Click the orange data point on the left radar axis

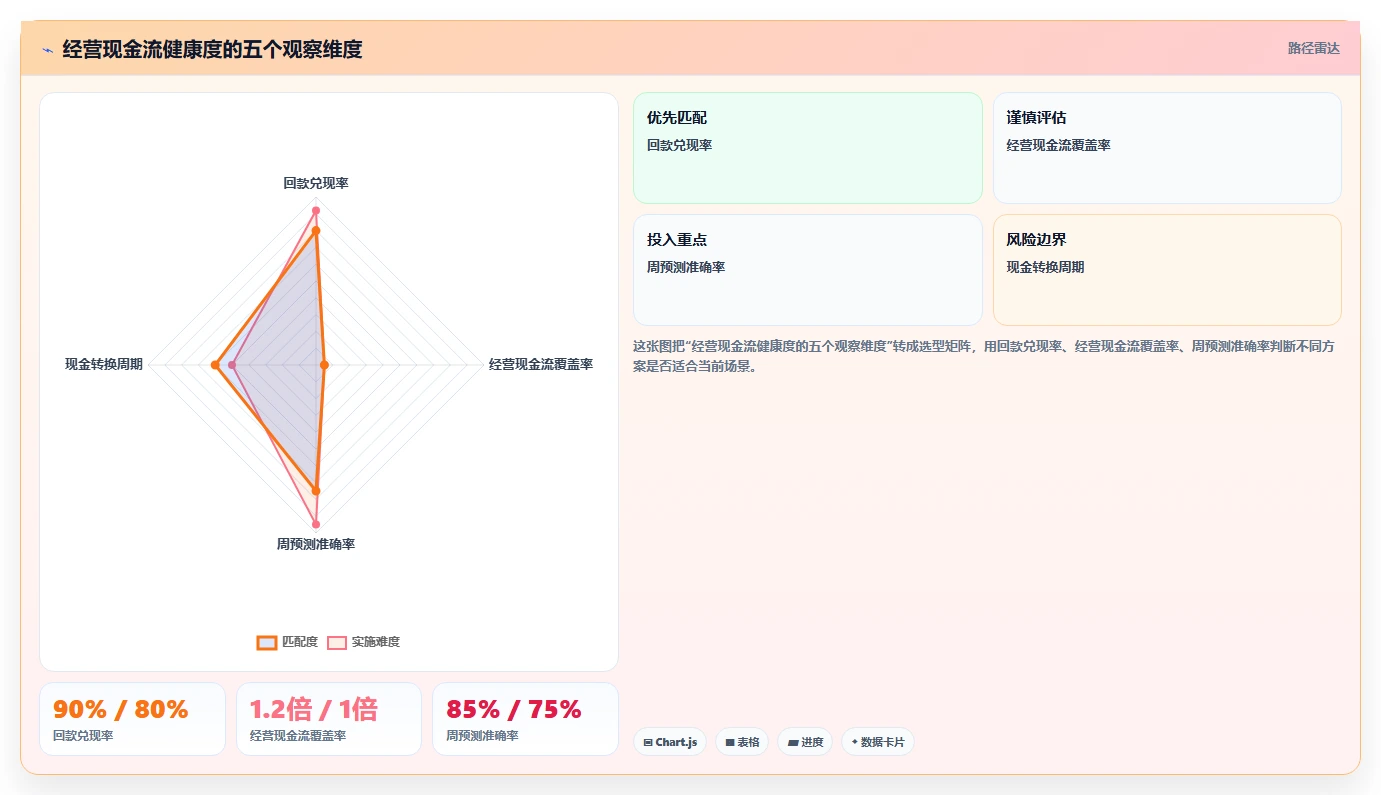tap(215, 365)
